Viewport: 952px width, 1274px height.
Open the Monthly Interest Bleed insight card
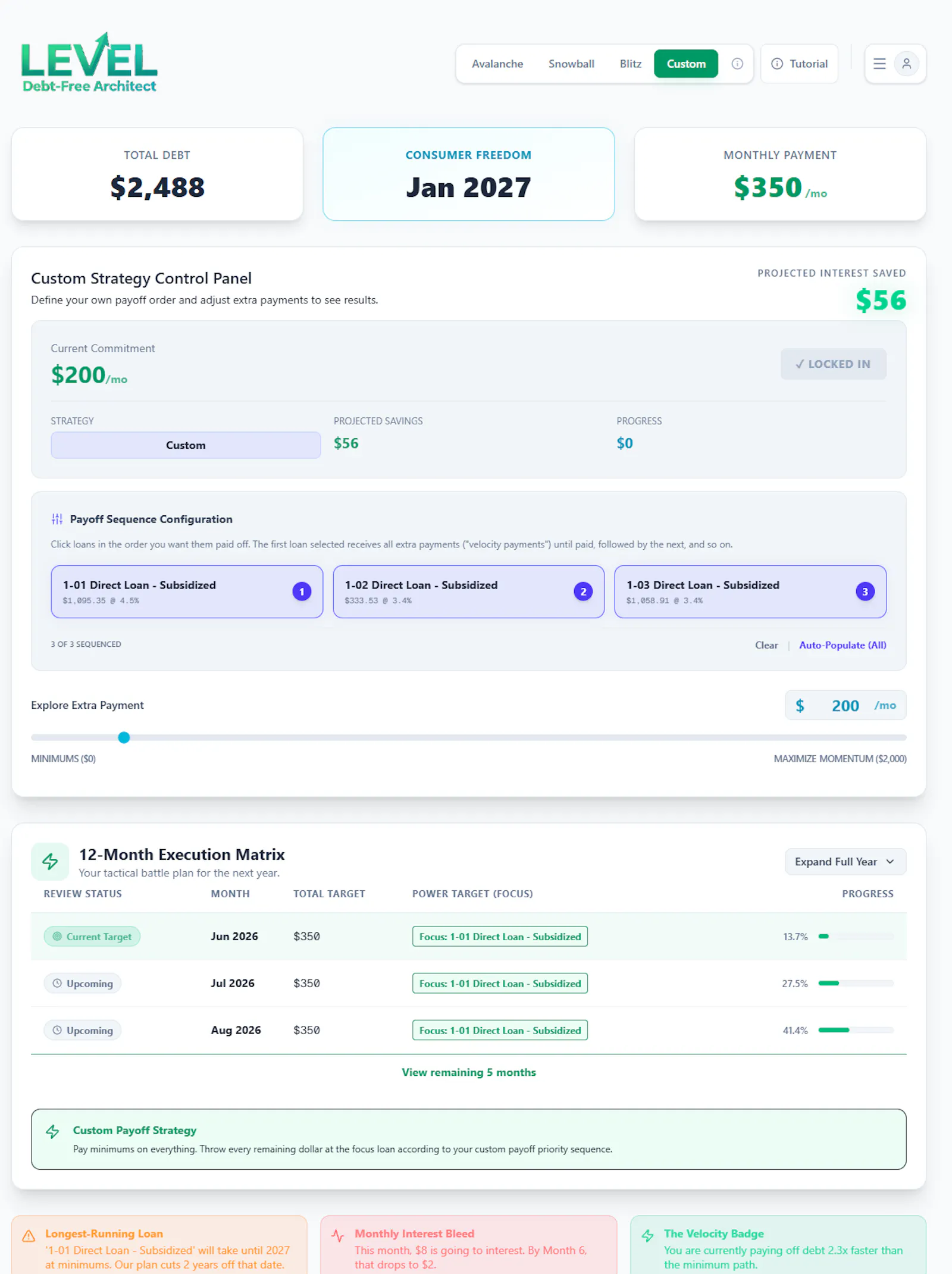click(469, 1245)
